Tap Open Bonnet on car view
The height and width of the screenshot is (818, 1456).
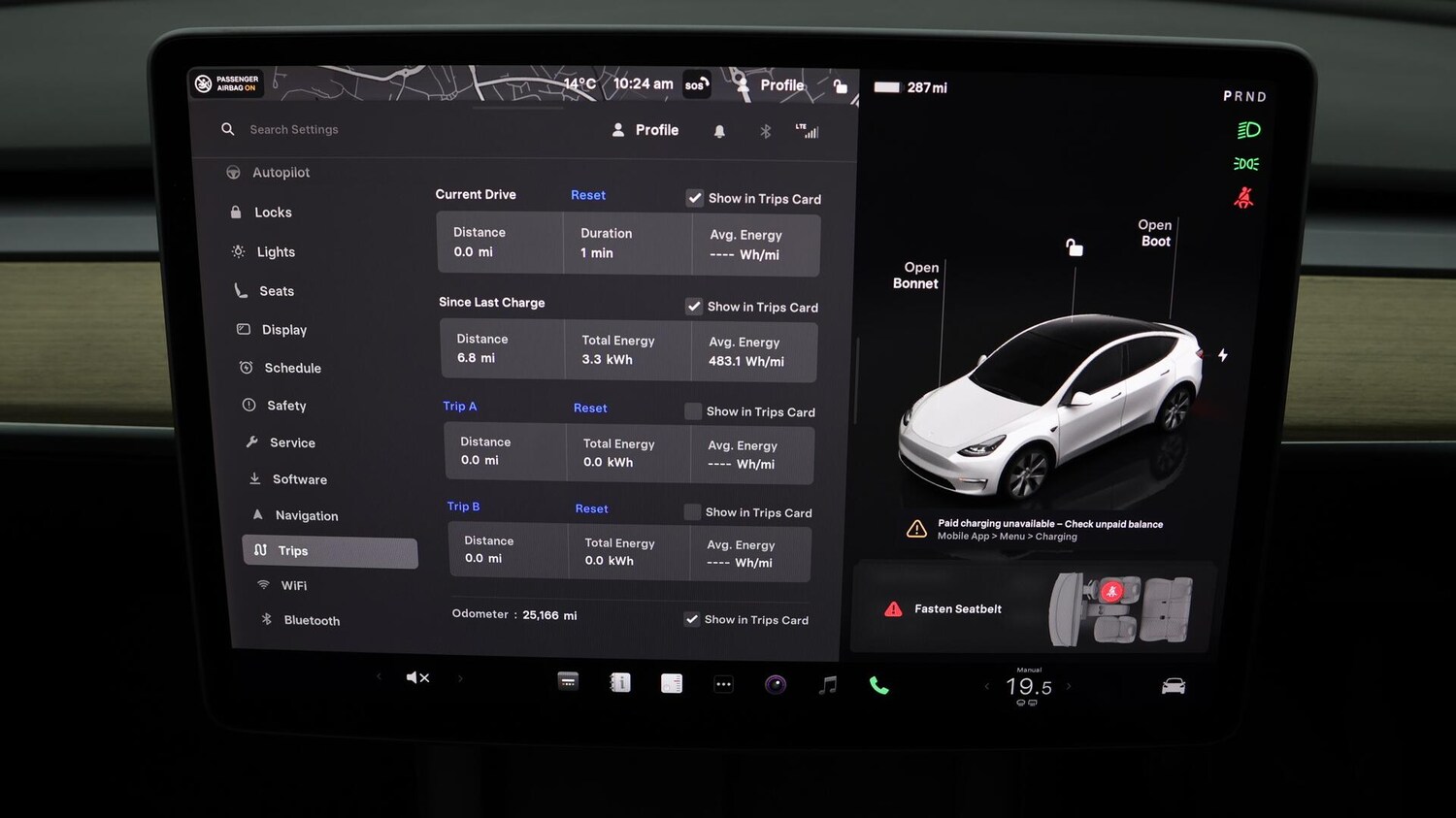pyautogui.click(x=915, y=276)
